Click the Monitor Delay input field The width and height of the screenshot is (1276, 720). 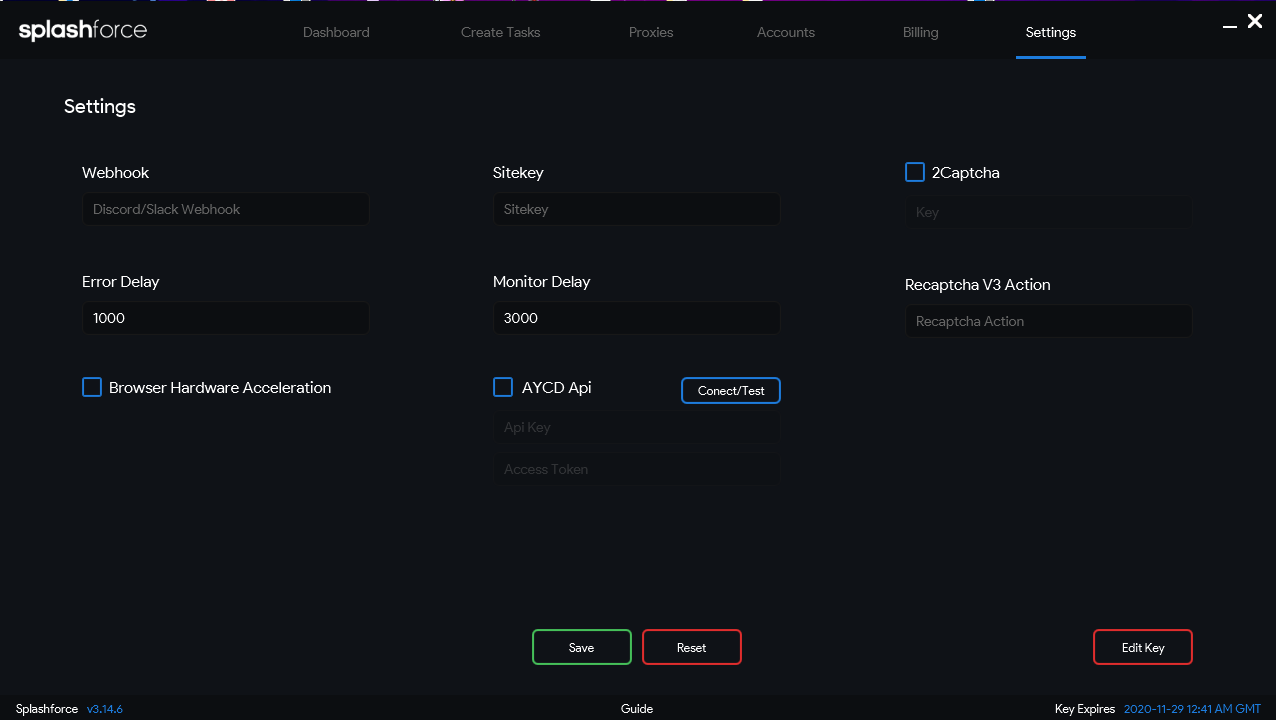point(636,318)
